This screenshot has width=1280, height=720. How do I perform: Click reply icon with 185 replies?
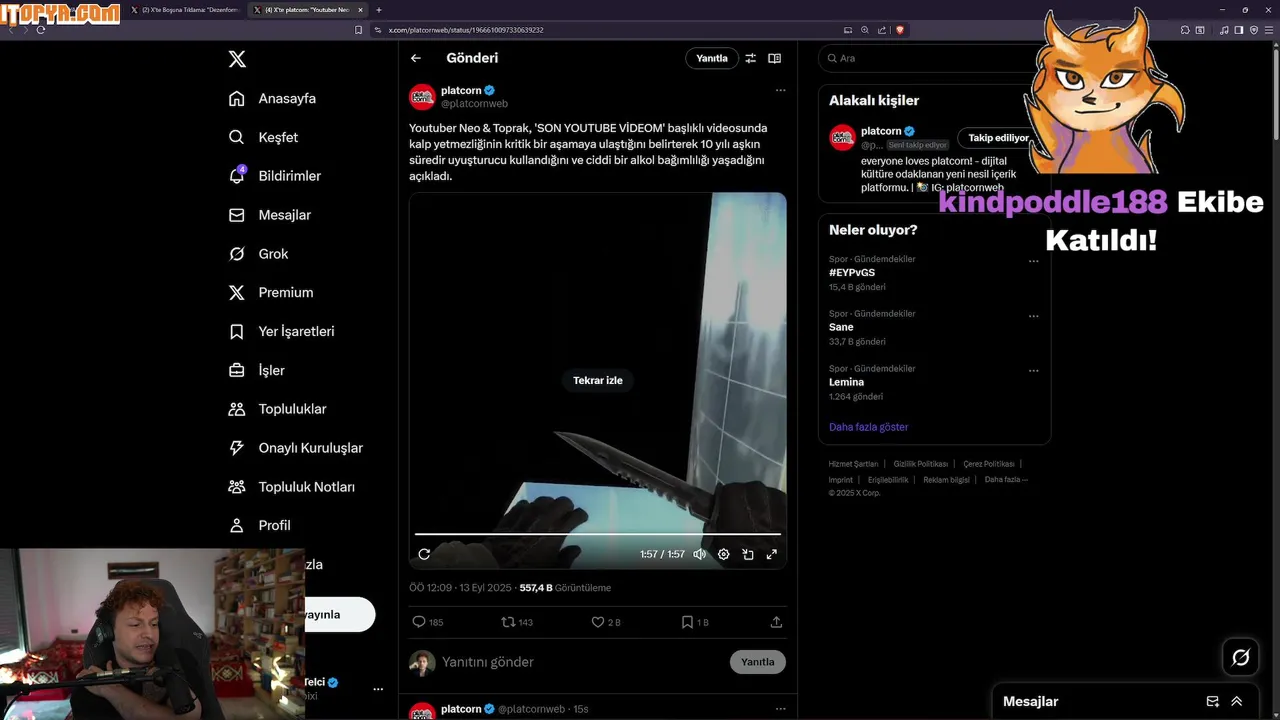427,622
